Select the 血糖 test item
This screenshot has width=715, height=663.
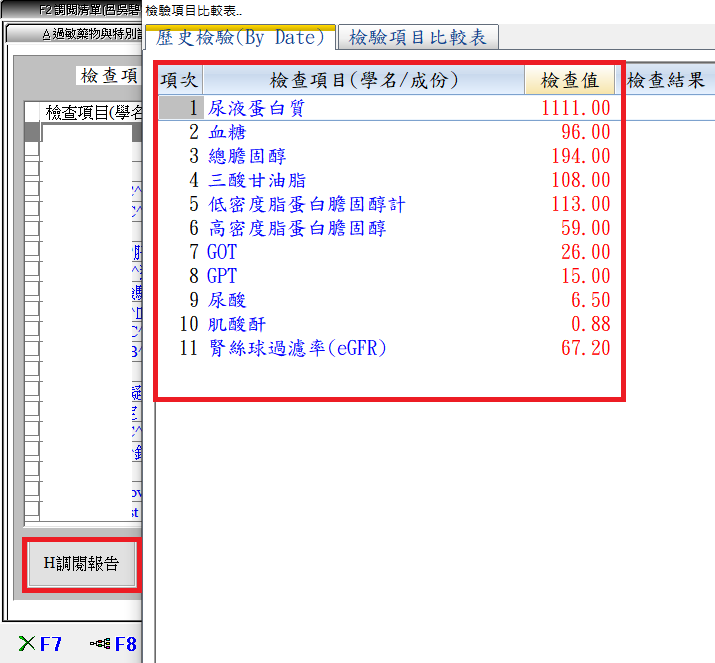click(x=226, y=132)
